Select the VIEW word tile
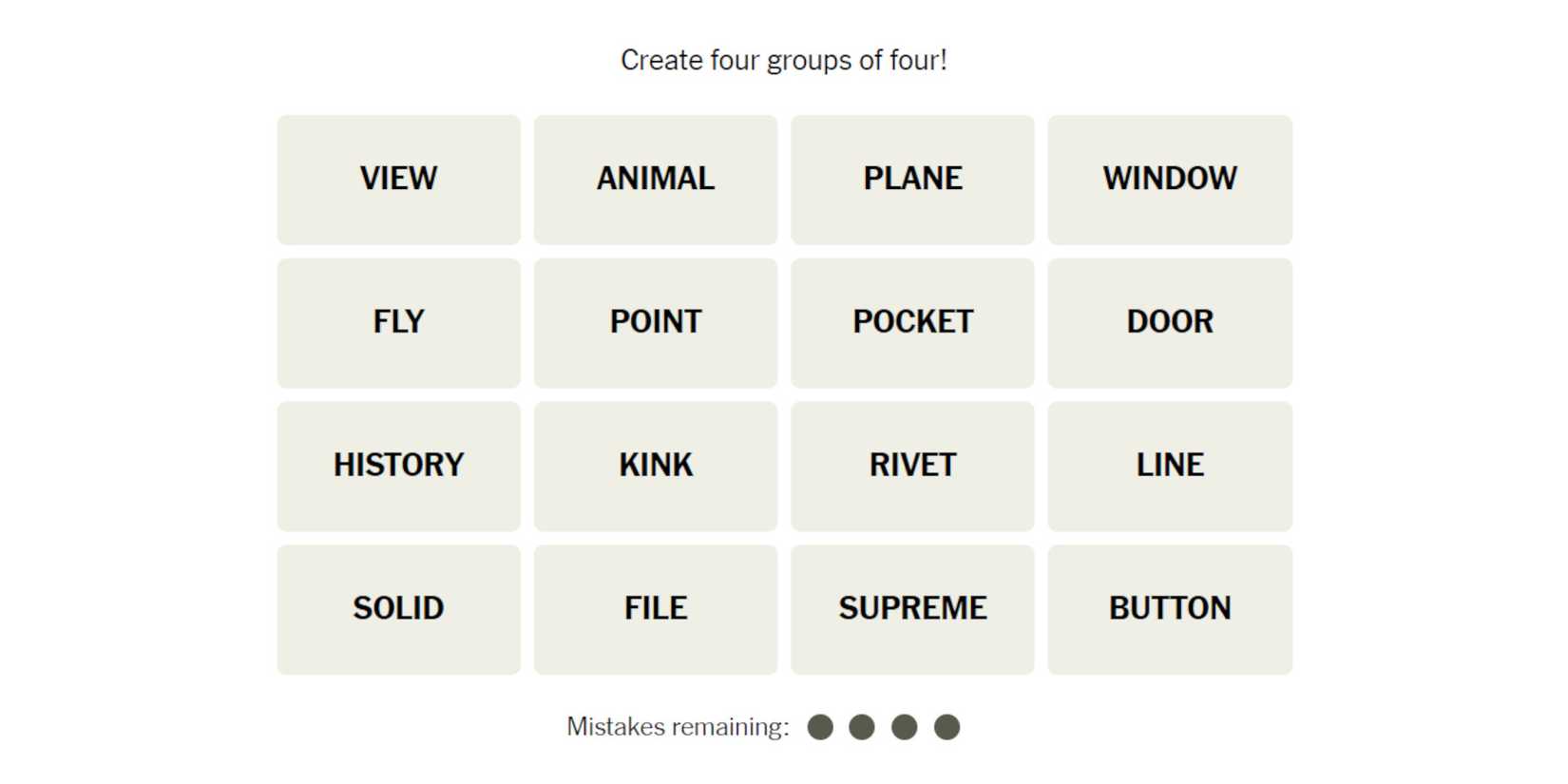This screenshot has width=1568, height=784. tap(398, 180)
